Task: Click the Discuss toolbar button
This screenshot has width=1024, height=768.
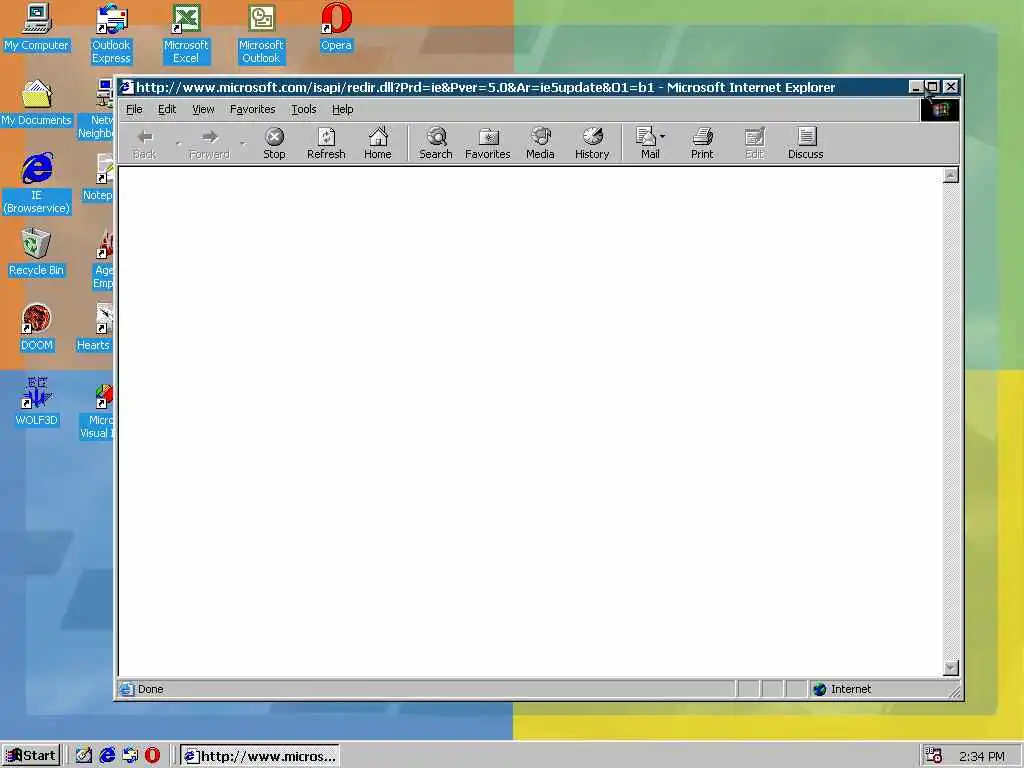Action: tap(806, 143)
